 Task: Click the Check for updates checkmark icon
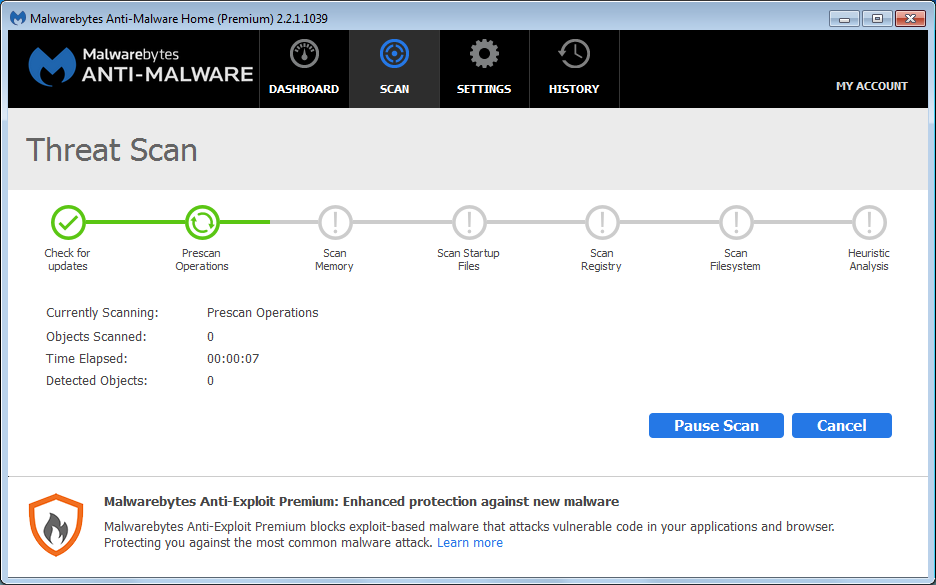pyautogui.click(x=68, y=223)
